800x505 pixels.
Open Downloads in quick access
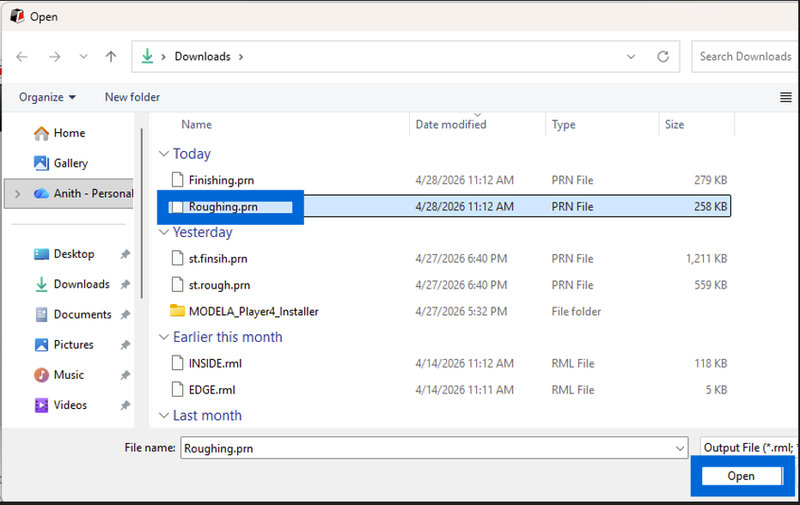tap(82, 284)
